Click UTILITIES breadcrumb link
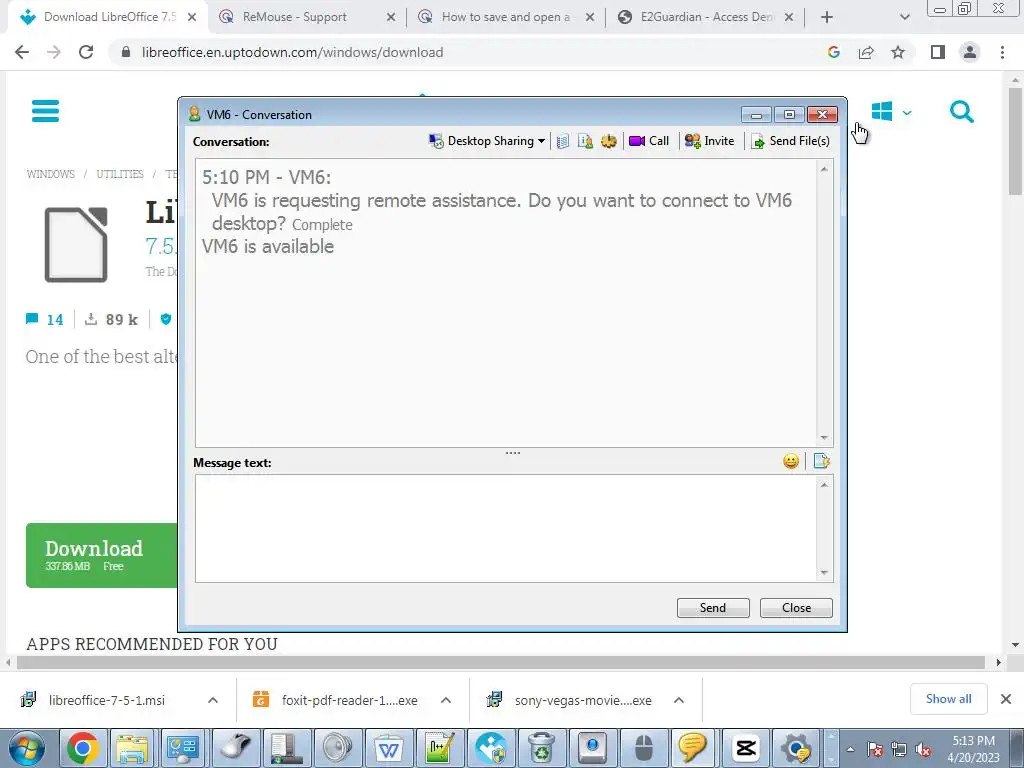The image size is (1024, 768). tap(120, 174)
